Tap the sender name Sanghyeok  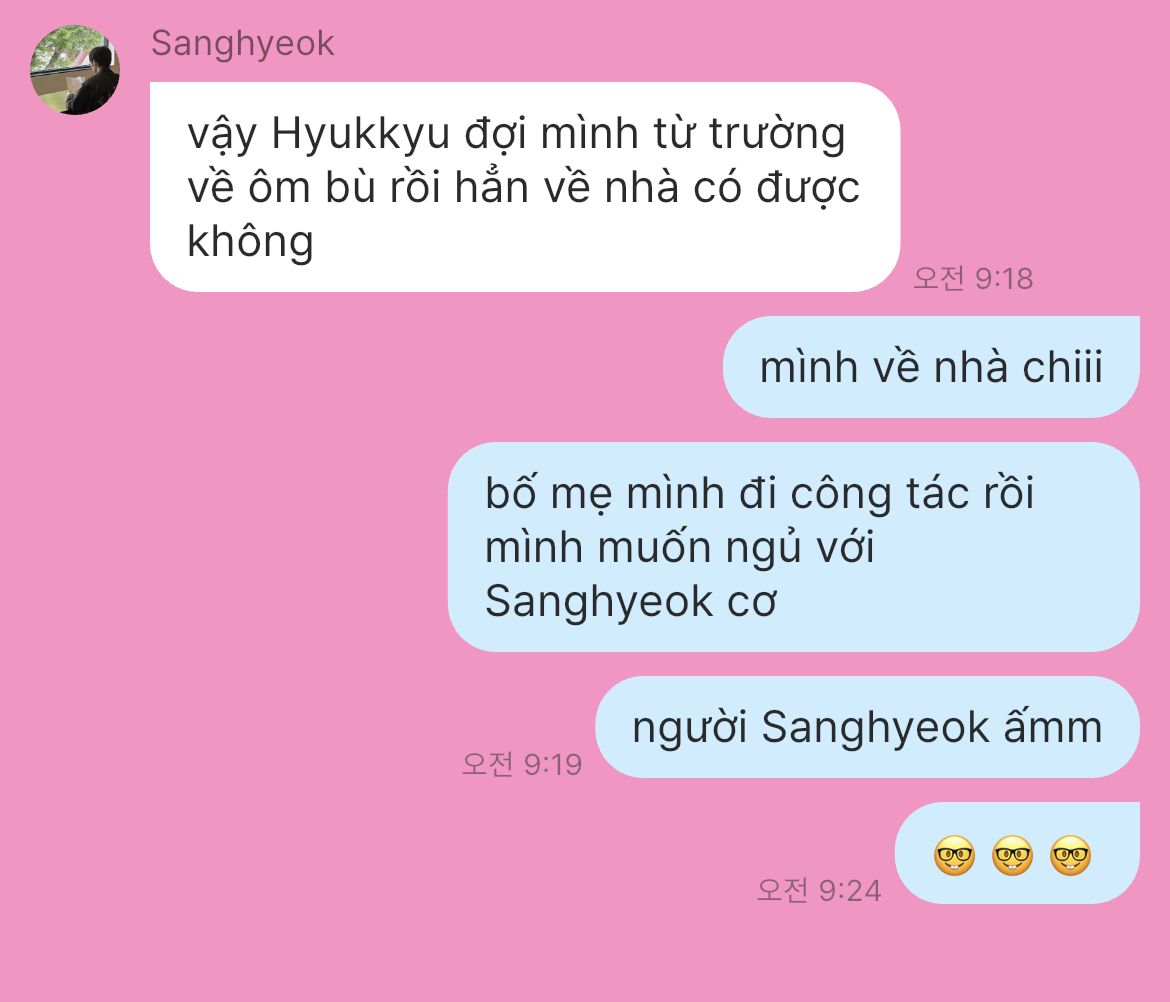coord(243,43)
